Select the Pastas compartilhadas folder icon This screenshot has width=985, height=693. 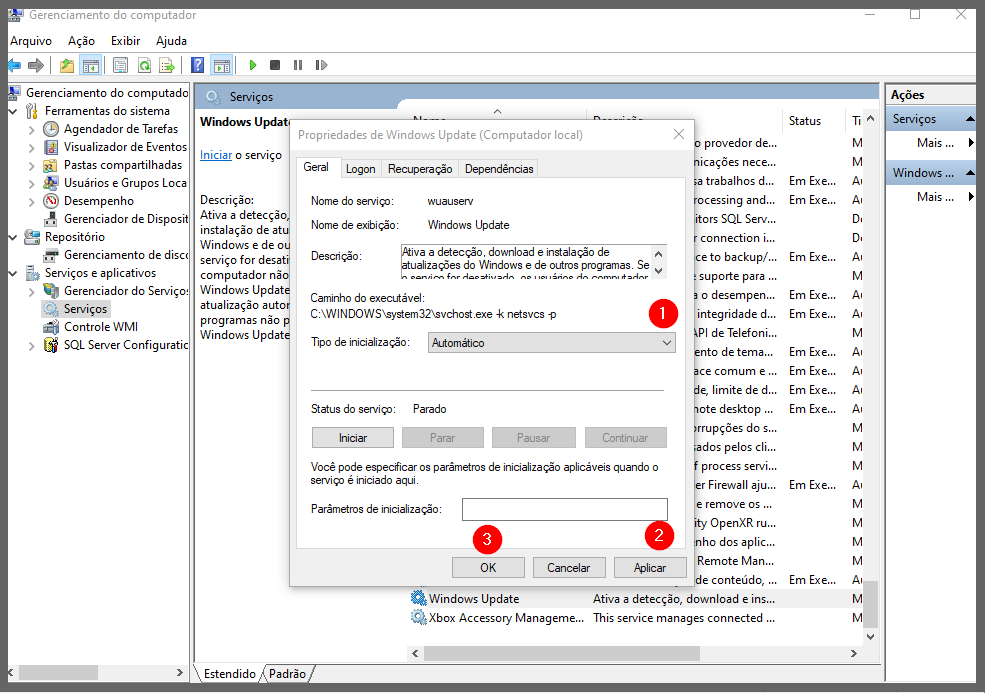coord(51,165)
